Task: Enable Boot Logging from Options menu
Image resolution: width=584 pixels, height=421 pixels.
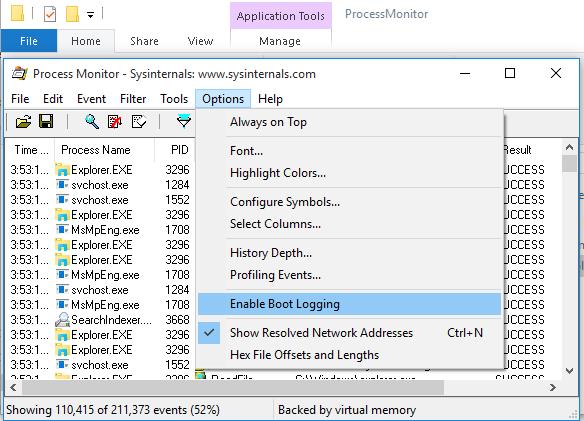Action: (x=349, y=304)
